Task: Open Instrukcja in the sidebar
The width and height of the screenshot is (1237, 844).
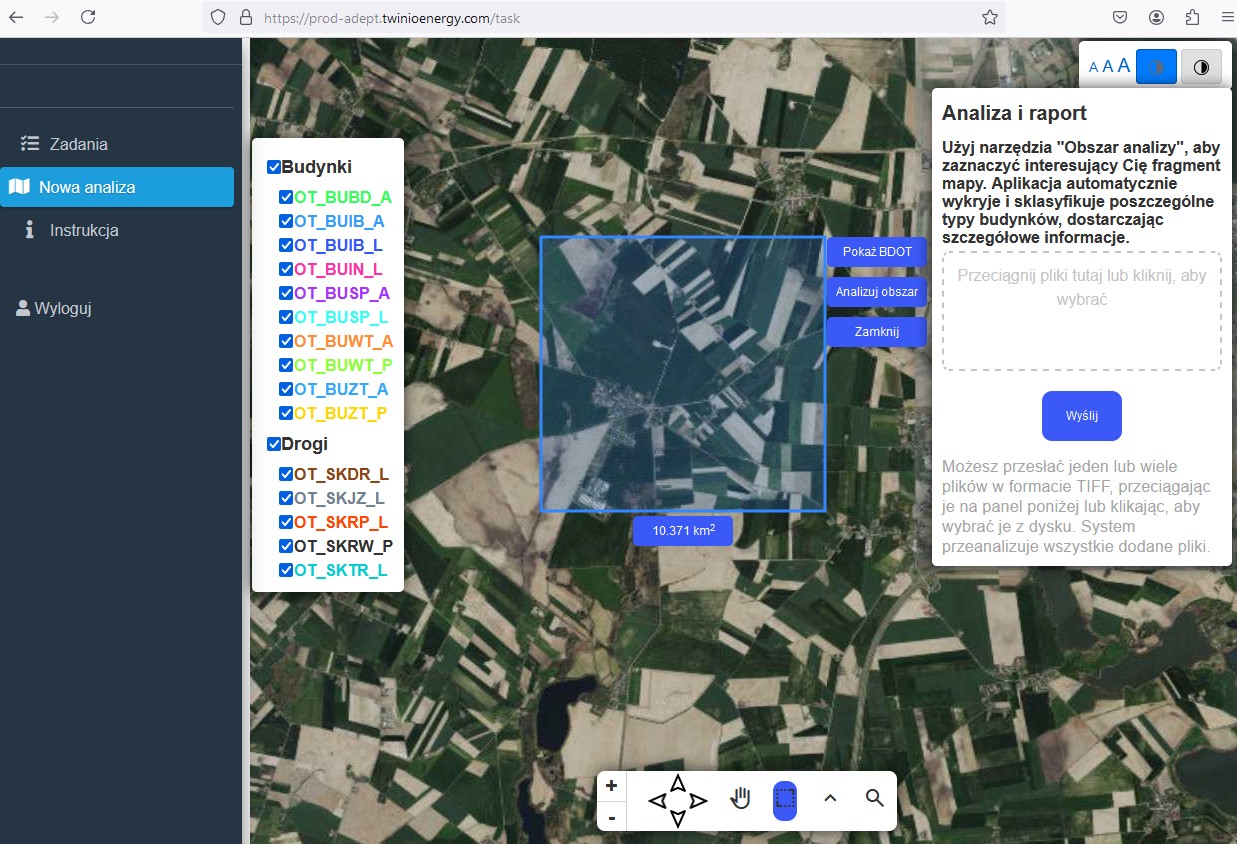Action: (84, 230)
